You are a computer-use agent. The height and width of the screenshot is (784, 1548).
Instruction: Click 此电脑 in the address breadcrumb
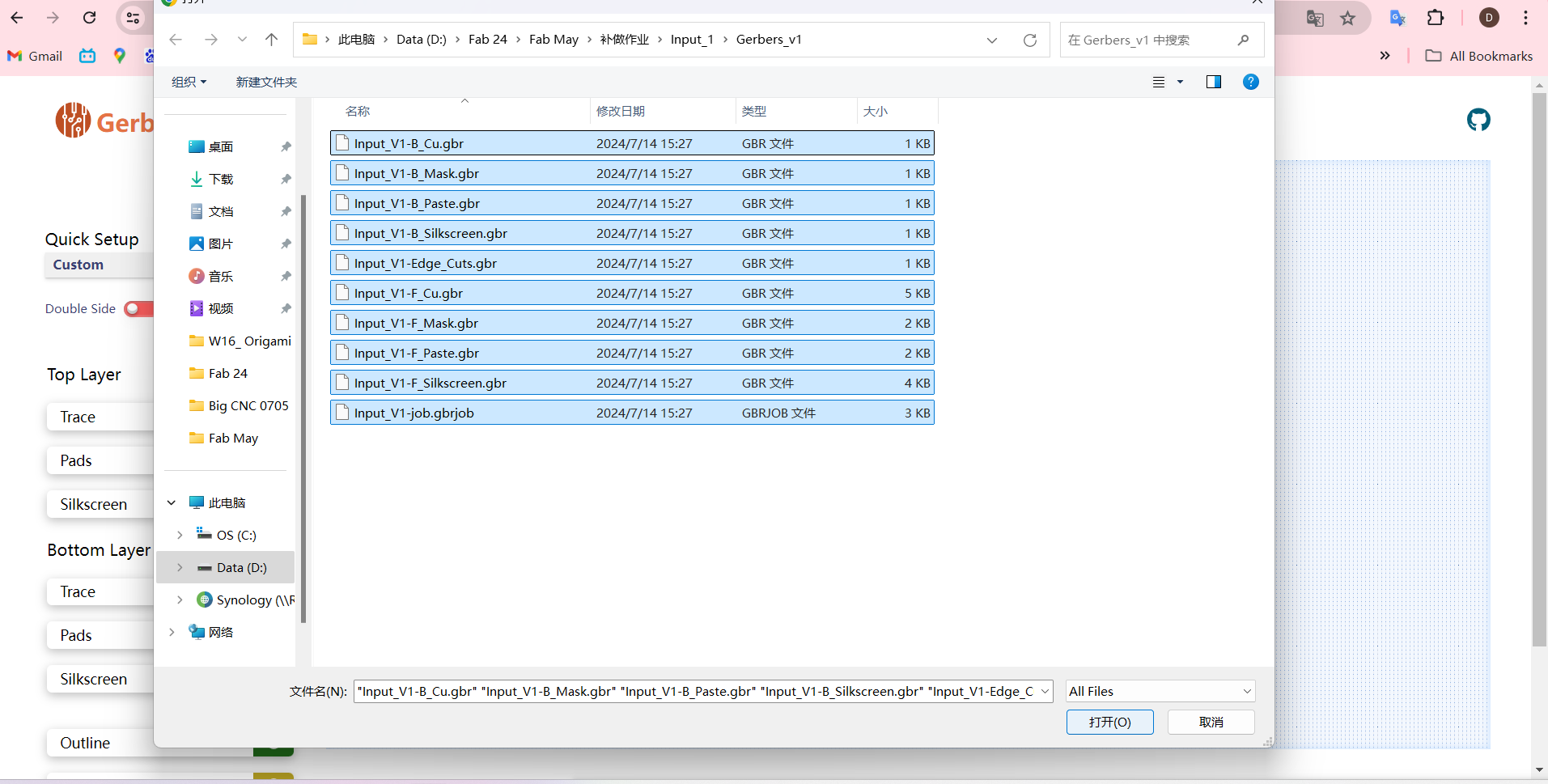(x=356, y=40)
